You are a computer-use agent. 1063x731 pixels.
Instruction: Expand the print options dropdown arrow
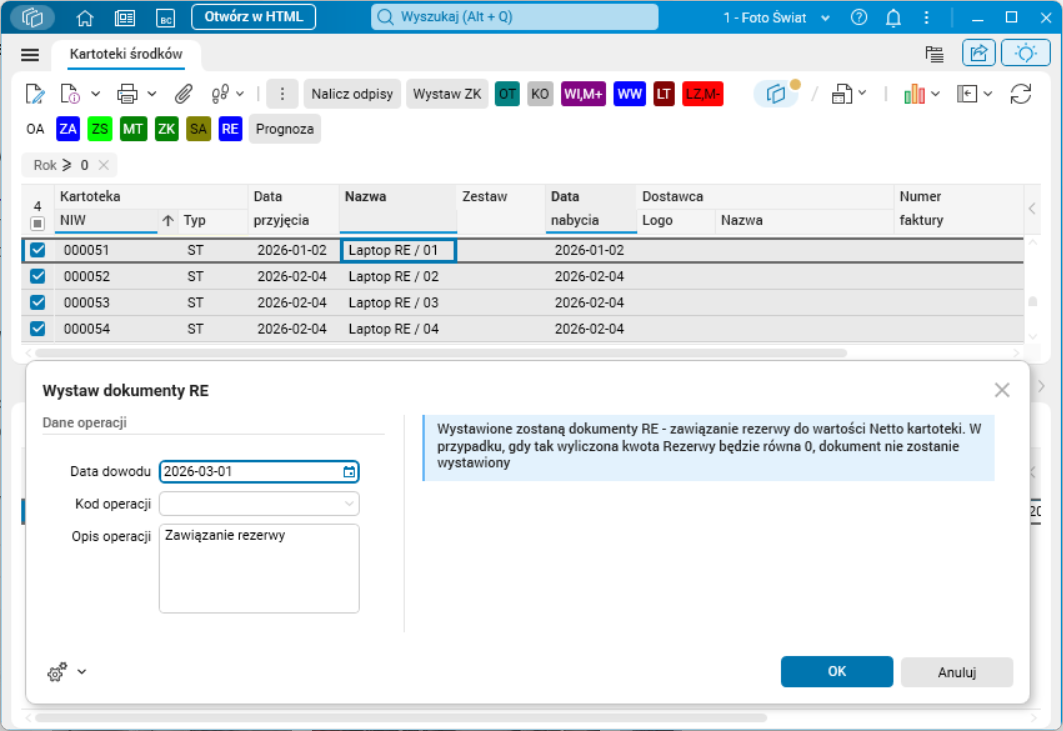click(152, 94)
